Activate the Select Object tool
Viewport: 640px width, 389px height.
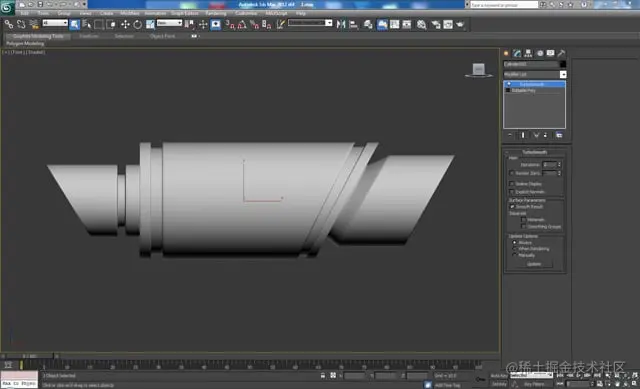tap(75, 24)
